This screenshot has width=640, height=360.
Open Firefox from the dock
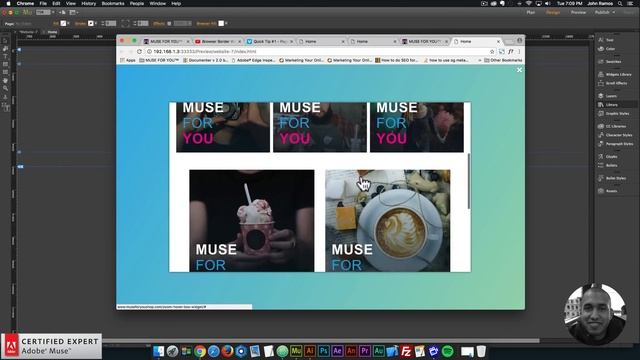coord(227,351)
